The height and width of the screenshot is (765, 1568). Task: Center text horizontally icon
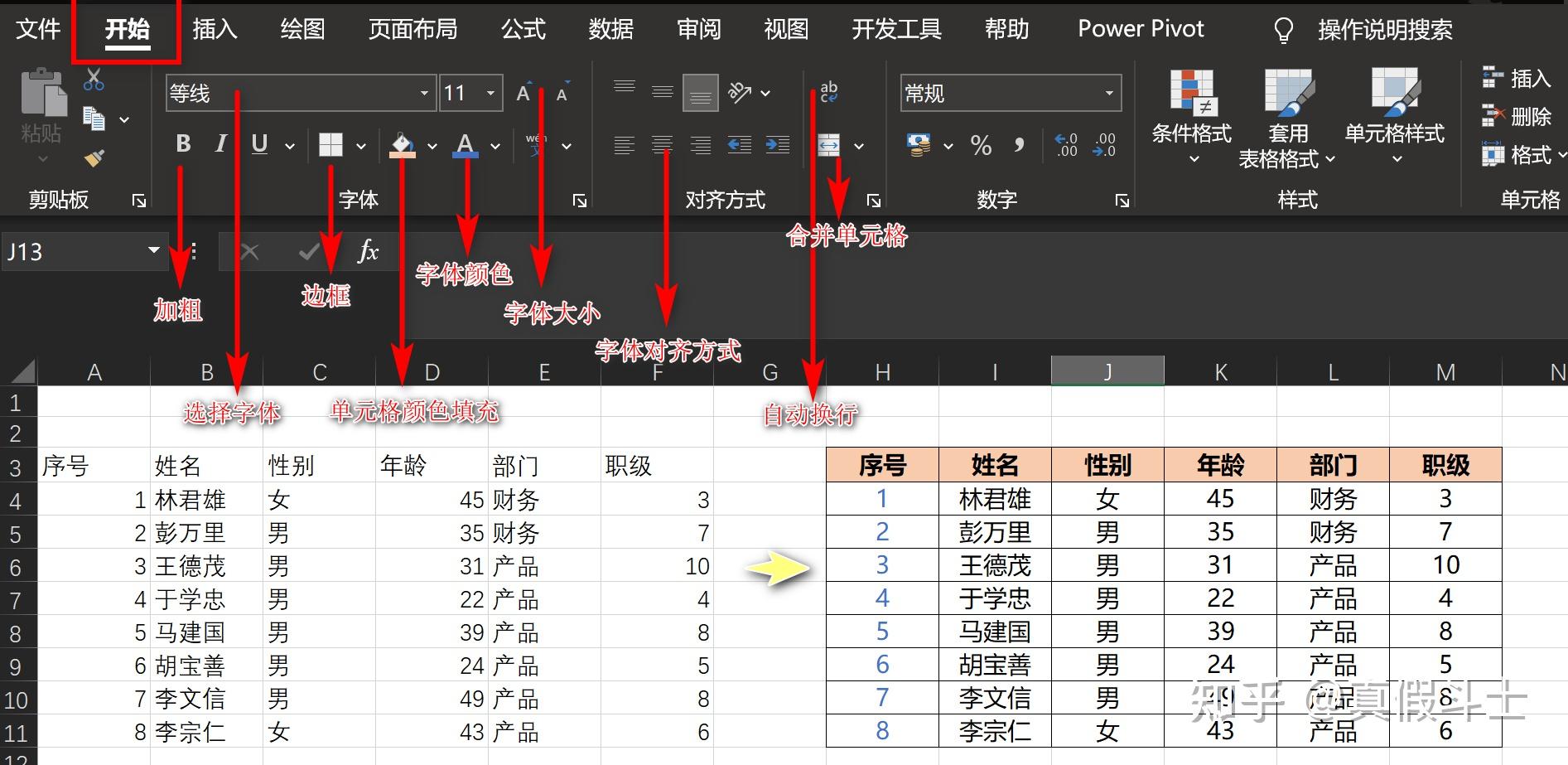coord(663,146)
